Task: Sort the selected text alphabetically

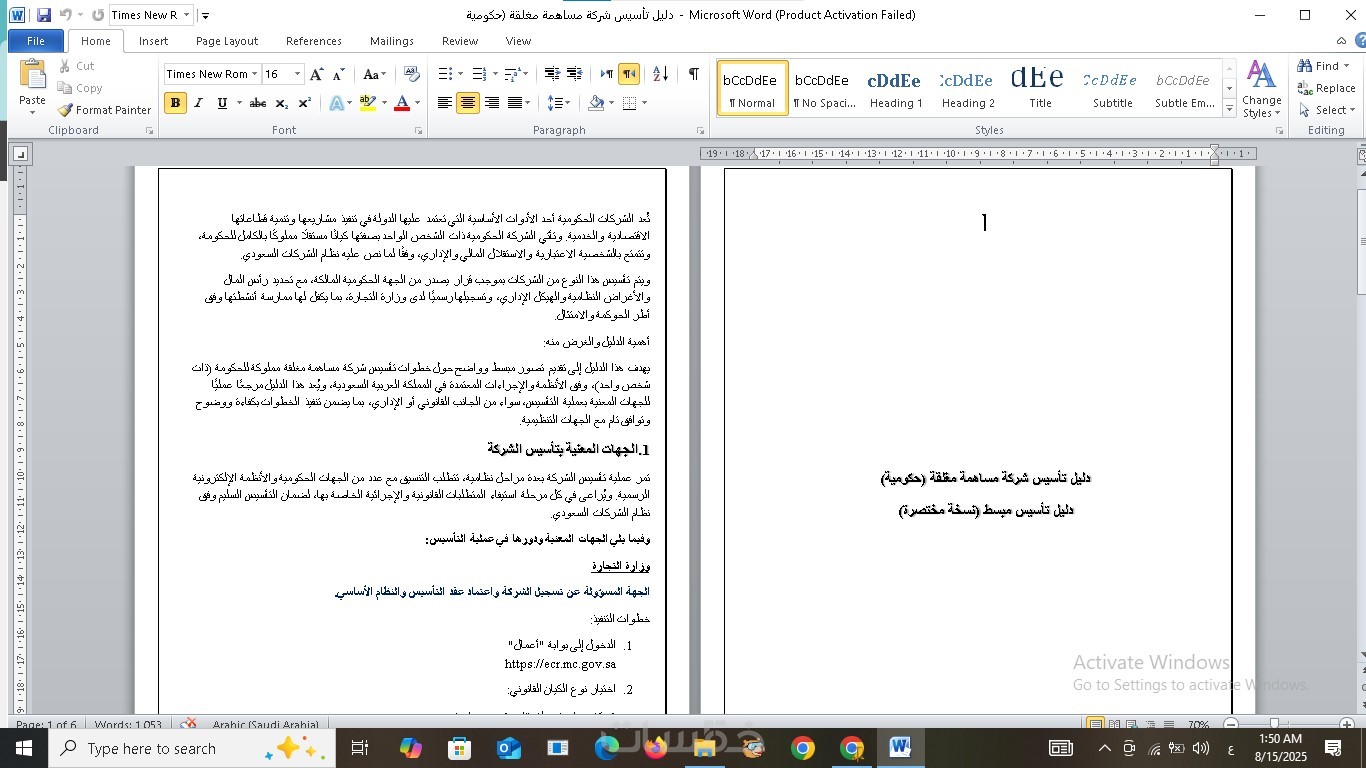Action: click(661, 74)
